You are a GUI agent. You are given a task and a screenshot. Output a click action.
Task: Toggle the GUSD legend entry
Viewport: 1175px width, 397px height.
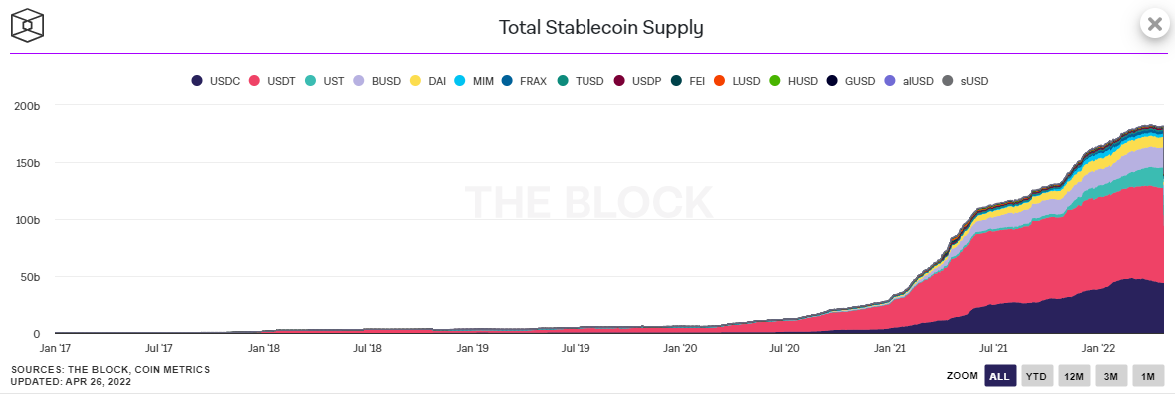tap(851, 81)
